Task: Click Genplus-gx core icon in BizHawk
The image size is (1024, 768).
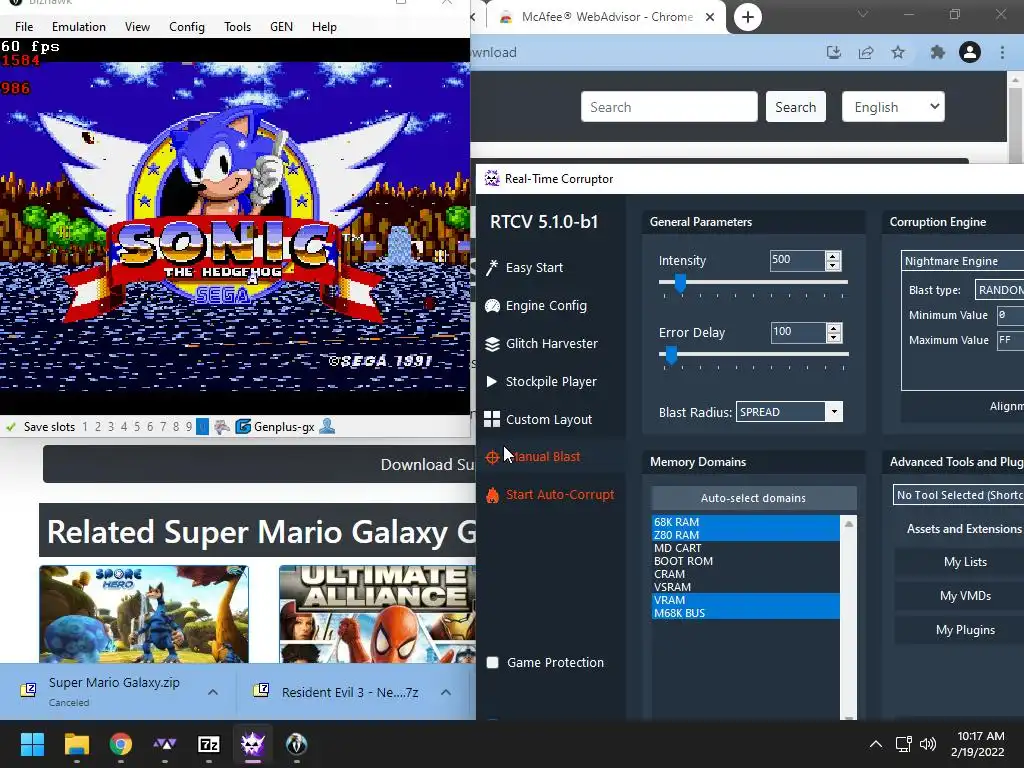Action: coord(243,427)
